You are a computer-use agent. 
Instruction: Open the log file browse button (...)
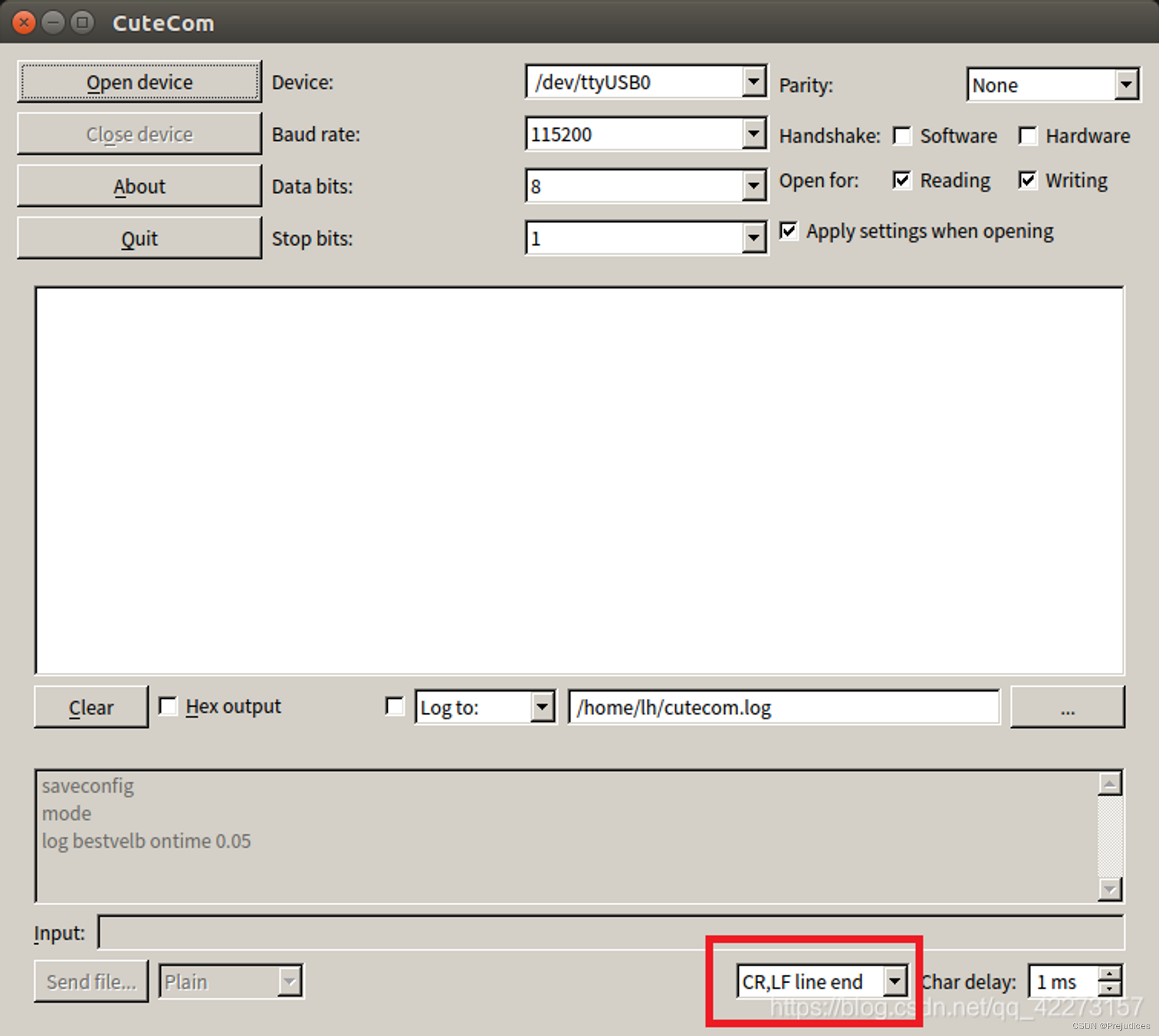click(x=1067, y=707)
